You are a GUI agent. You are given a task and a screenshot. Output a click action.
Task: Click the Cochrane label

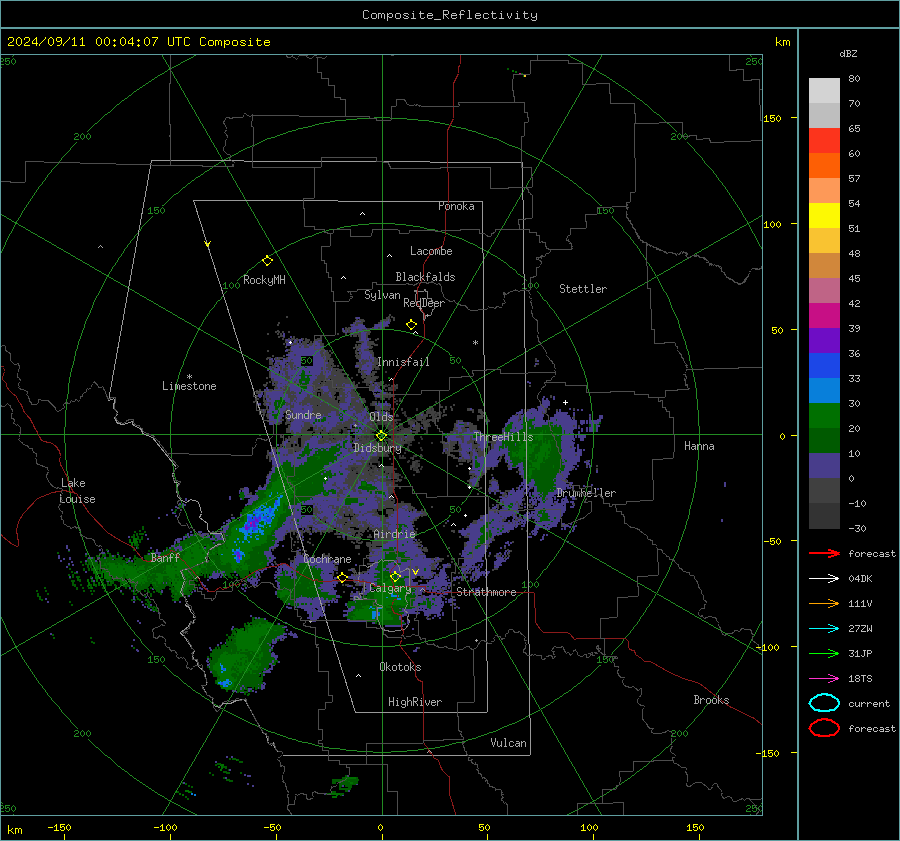click(327, 559)
